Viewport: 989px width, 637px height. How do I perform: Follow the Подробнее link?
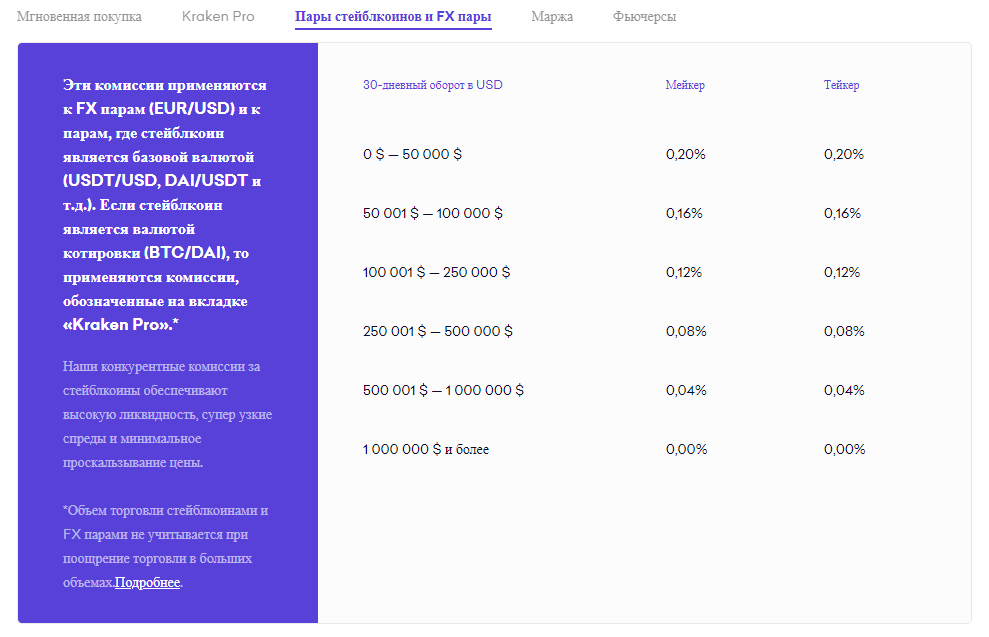[148, 582]
